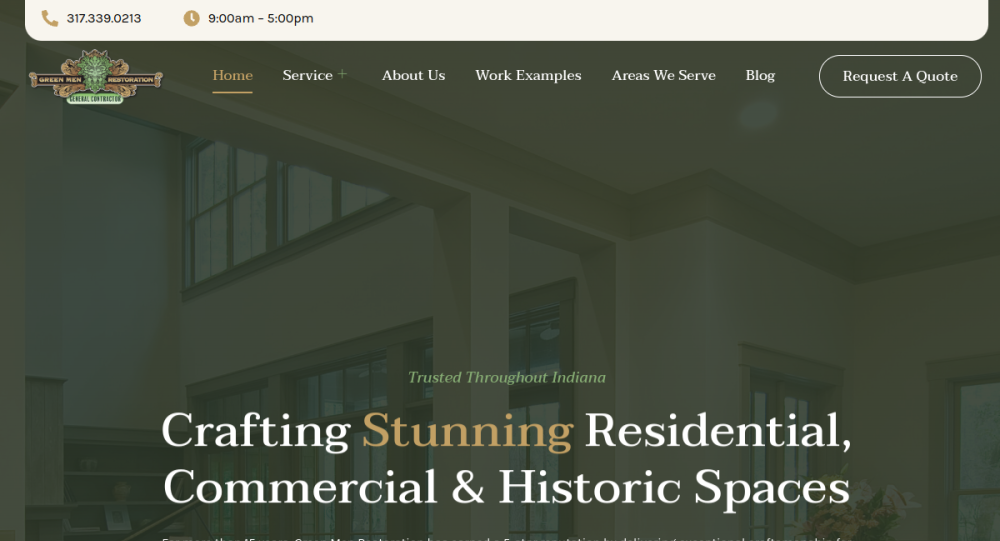This screenshot has height=541, width=1000.
Task: Open Work Examples page
Action: point(528,75)
